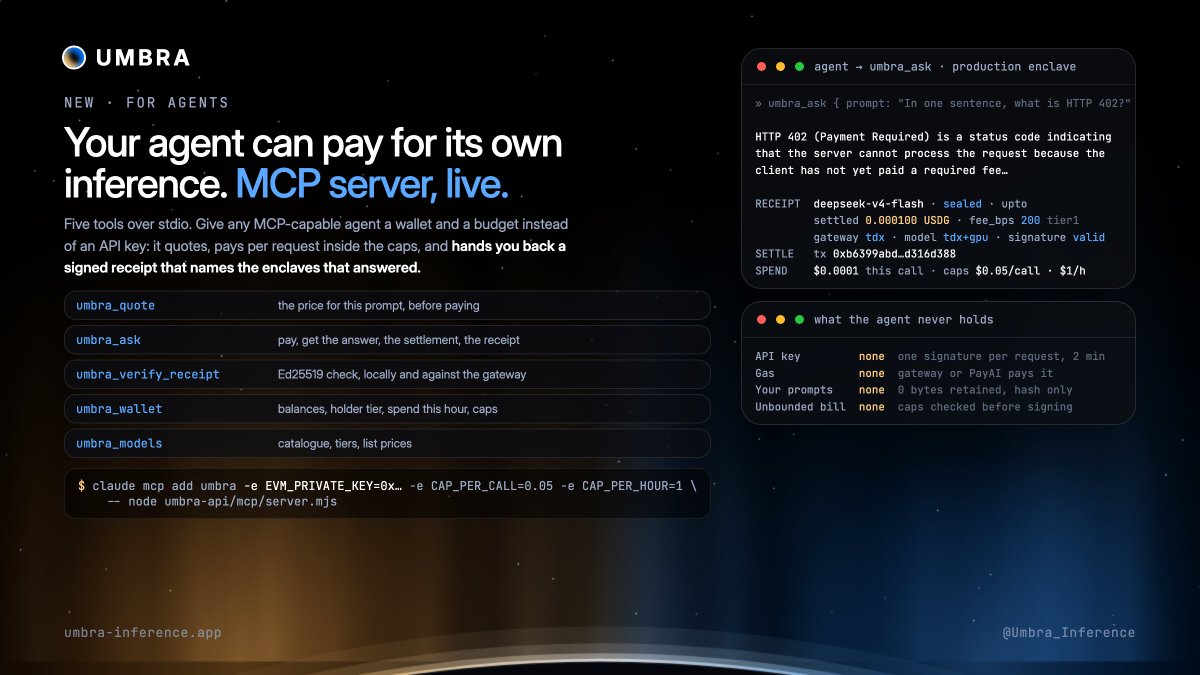Select the umbra_verify_receipt tool row
1200x675 pixels.
387,374
